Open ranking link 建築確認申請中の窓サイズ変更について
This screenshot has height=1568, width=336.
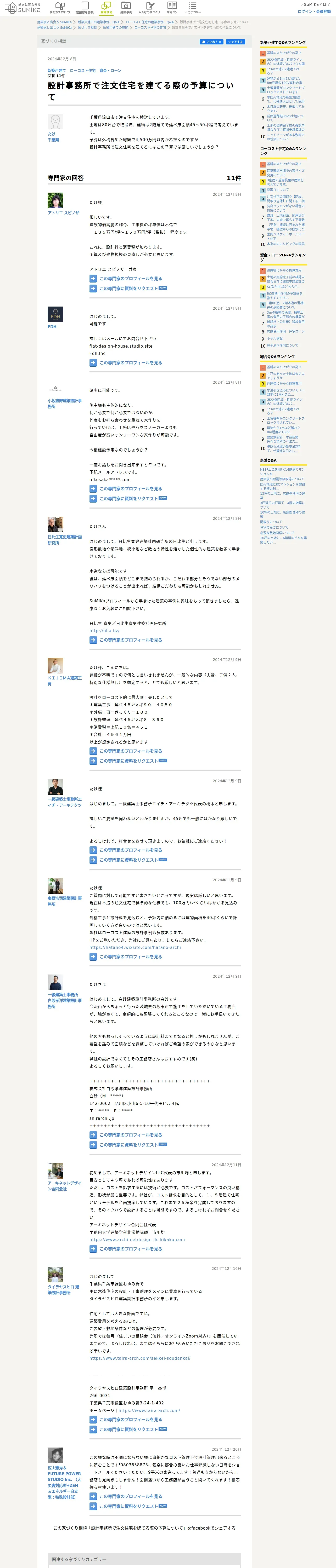pos(285,173)
